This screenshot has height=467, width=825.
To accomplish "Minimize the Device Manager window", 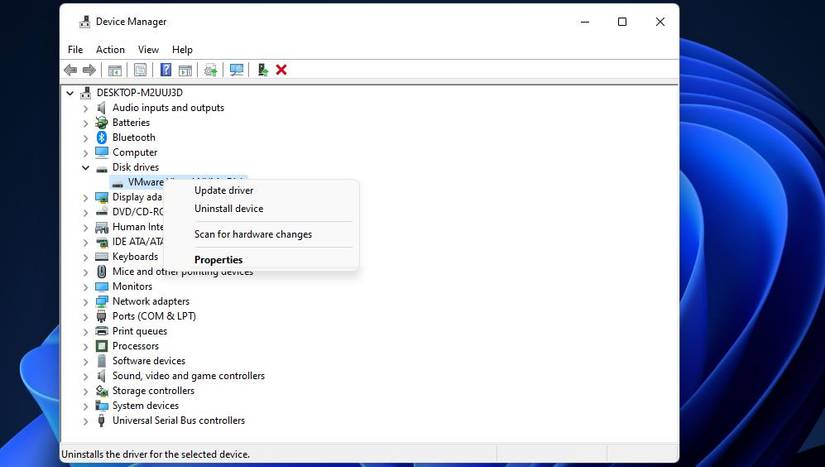I will pyautogui.click(x=585, y=22).
